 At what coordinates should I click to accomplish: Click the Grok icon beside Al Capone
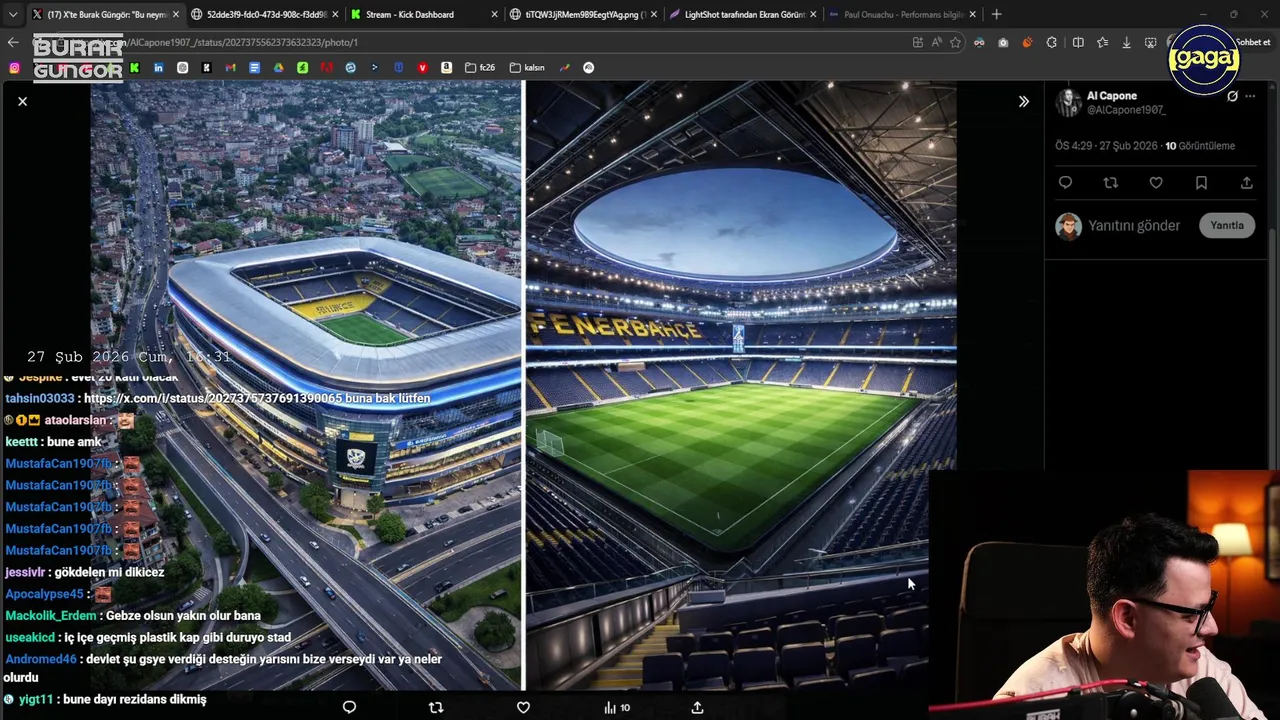1232,96
